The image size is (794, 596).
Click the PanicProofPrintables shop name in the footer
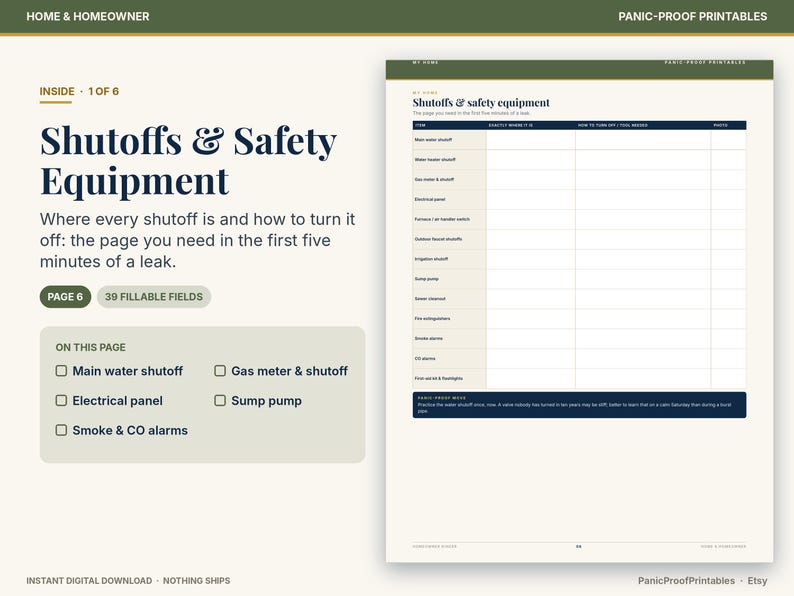click(x=686, y=581)
